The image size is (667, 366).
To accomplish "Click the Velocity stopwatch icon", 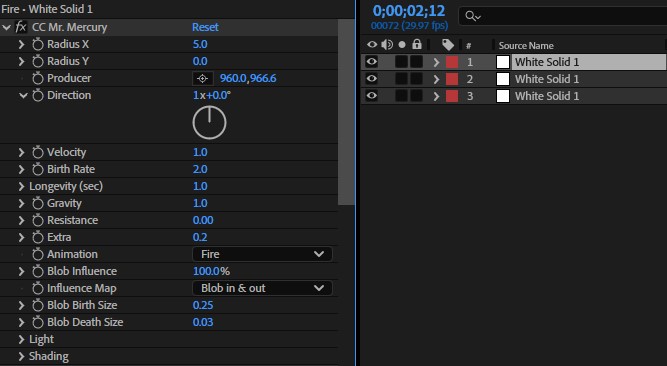I will point(38,152).
